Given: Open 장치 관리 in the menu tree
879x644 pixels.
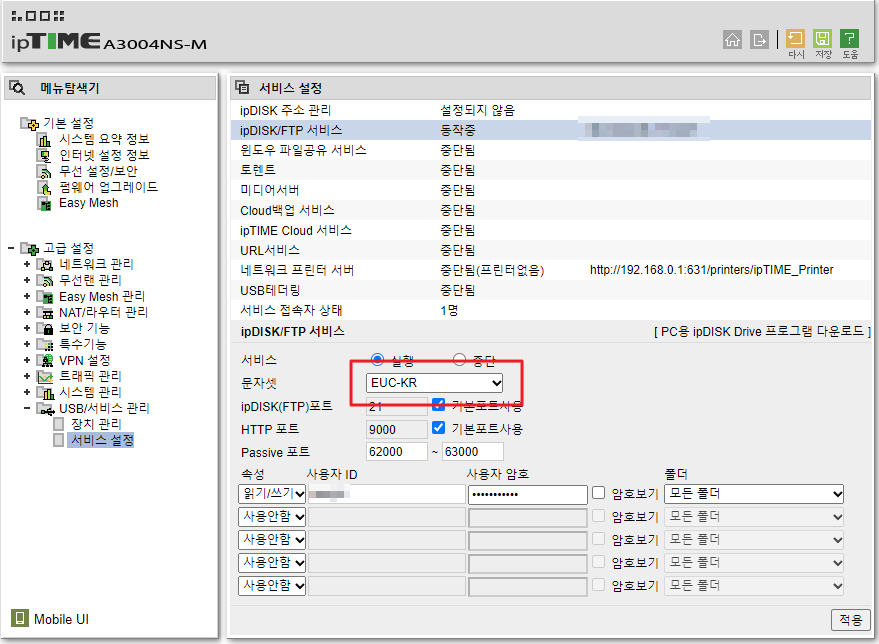Looking at the screenshot, I should pyautogui.click(x=96, y=424).
